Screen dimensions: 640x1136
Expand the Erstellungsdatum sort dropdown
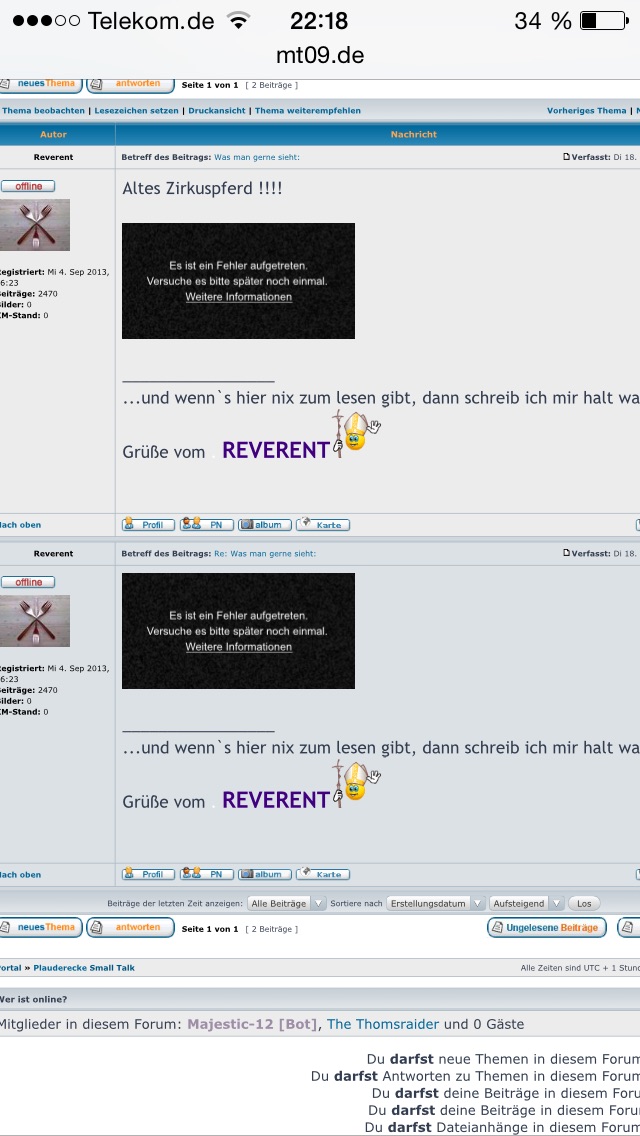coord(436,903)
